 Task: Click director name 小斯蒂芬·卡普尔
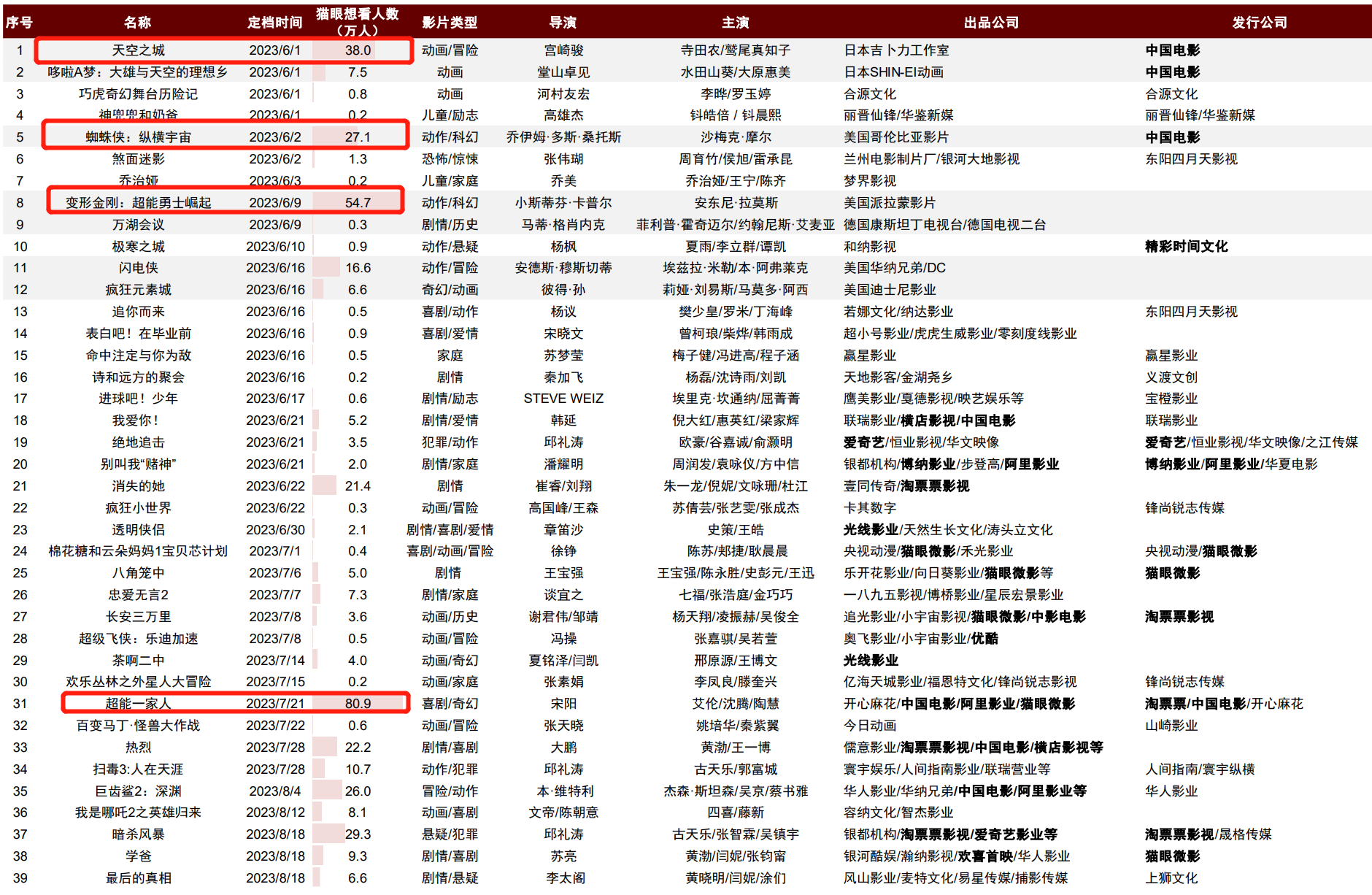pyautogui.click(x=563, y=203)
